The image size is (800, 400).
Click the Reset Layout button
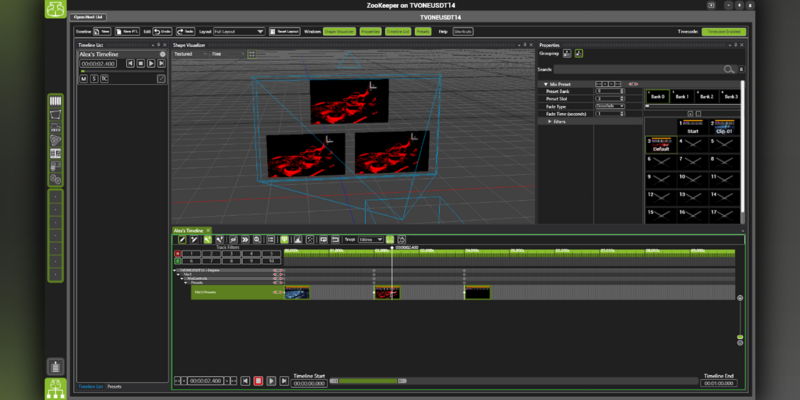[x=285, y=32]
